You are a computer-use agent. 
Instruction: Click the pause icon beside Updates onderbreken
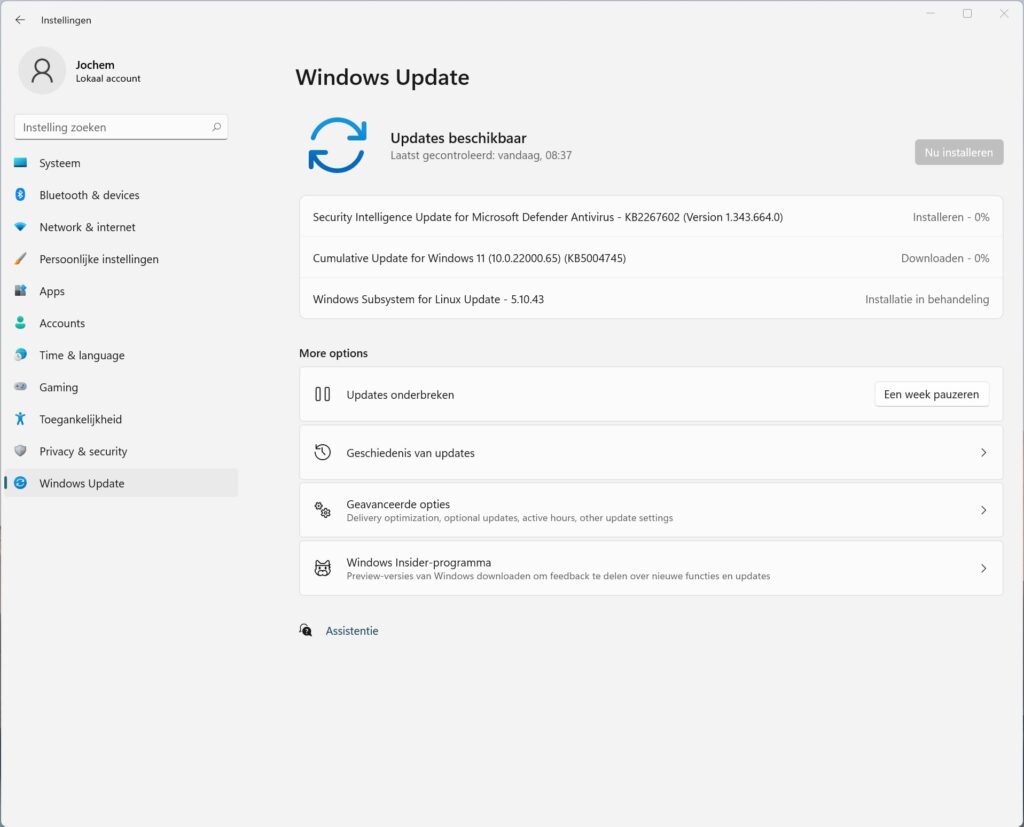click(322, 394)
